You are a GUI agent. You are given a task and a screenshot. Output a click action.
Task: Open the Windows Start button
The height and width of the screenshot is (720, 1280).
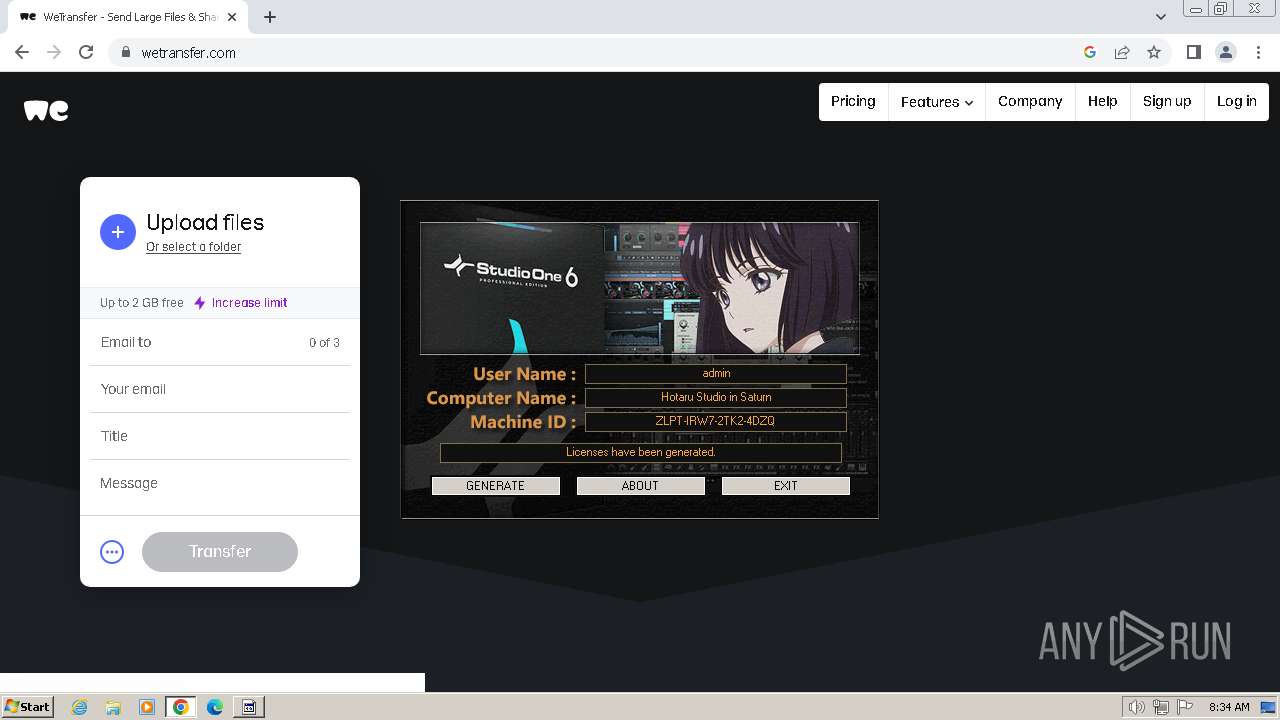click(28, 707)
